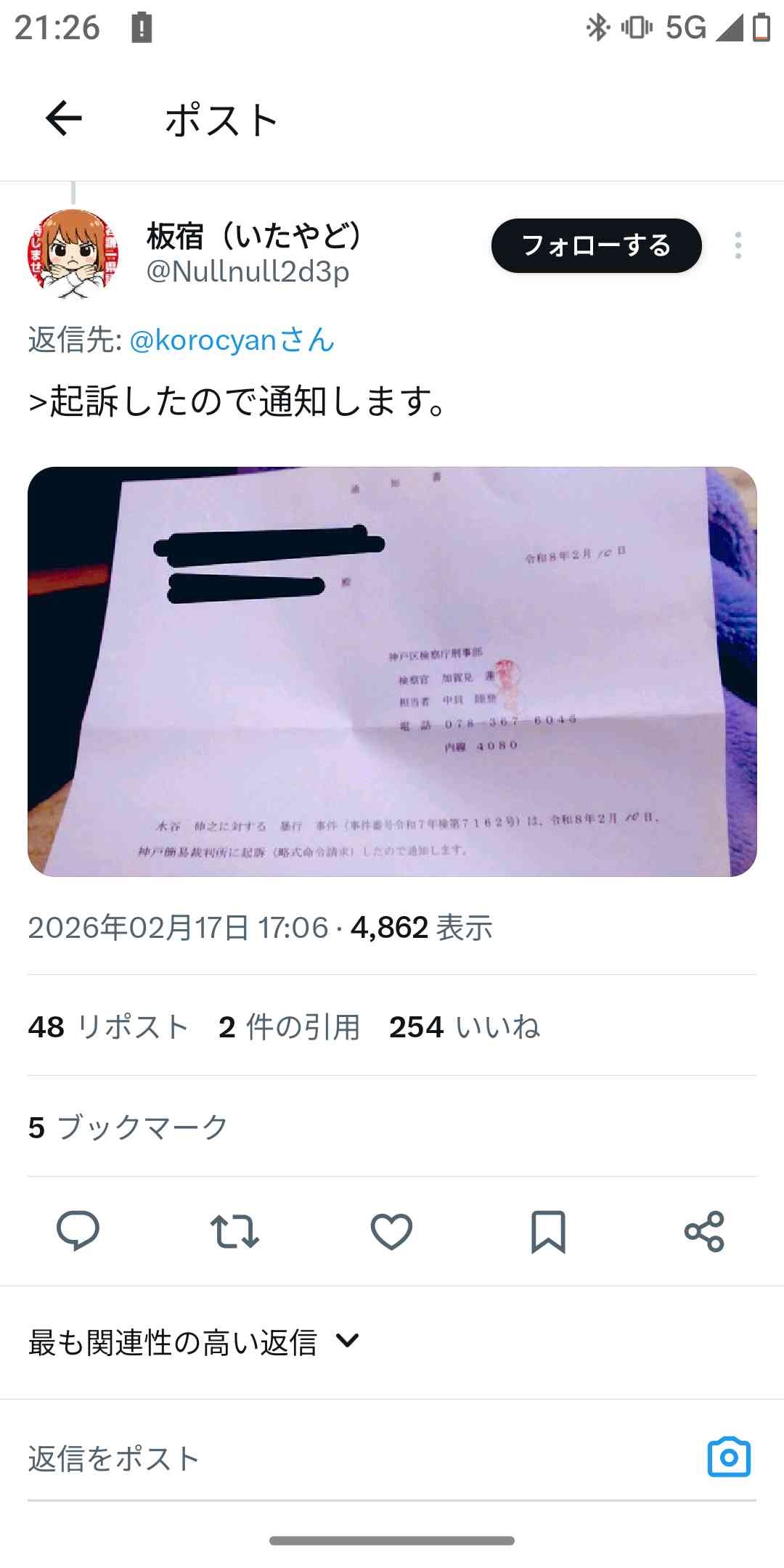View the 254 いいね list
The height and width of the screenshot is (1568, 784).
465,1027
